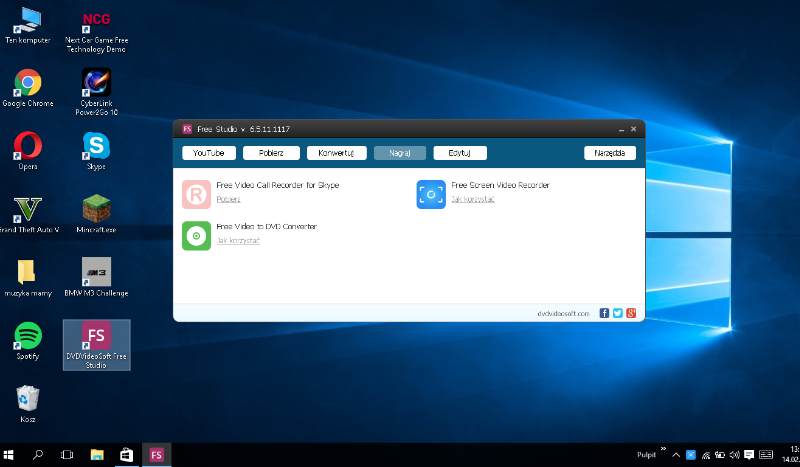Expand the hidden system tray icons chevron
The width and height of the screenshot is (800, 467).
[x=676, y=455]
